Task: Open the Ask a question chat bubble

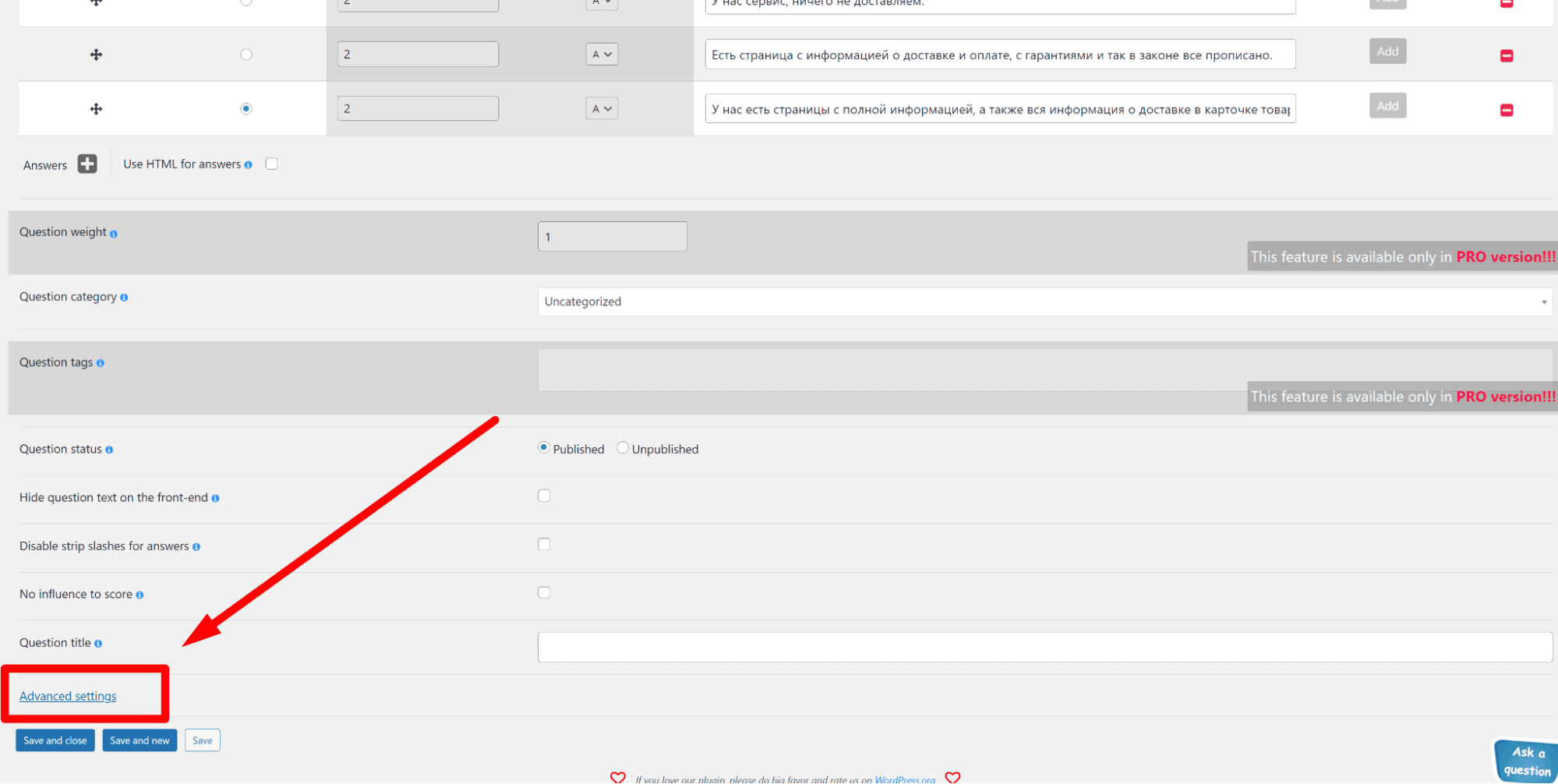Action: (1525, 761)
